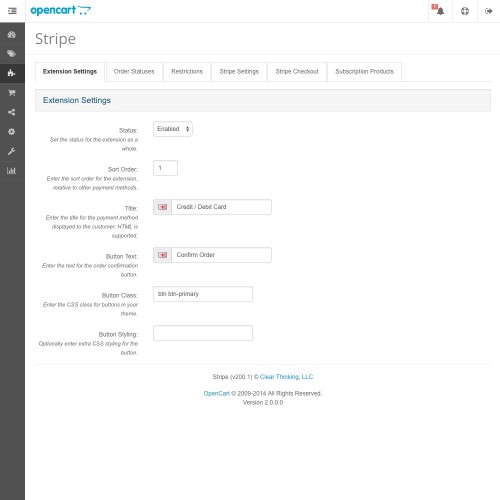Toggle the sidebar menu hamburger icon
Screen dimensions: 500x500
[x=12, y=11]
